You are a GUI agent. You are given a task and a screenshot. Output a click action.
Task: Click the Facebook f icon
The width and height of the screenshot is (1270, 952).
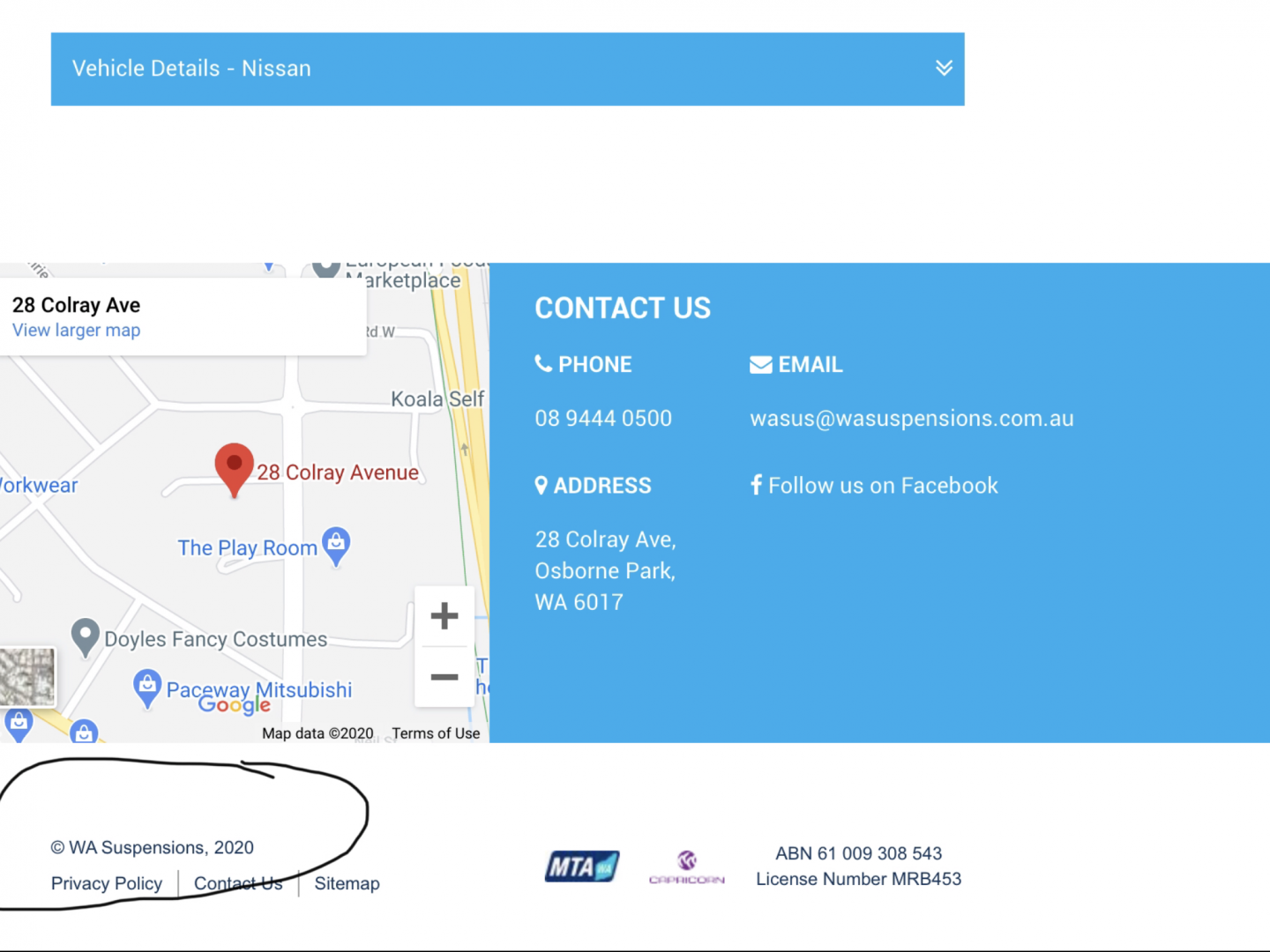(x=756, y=485)
